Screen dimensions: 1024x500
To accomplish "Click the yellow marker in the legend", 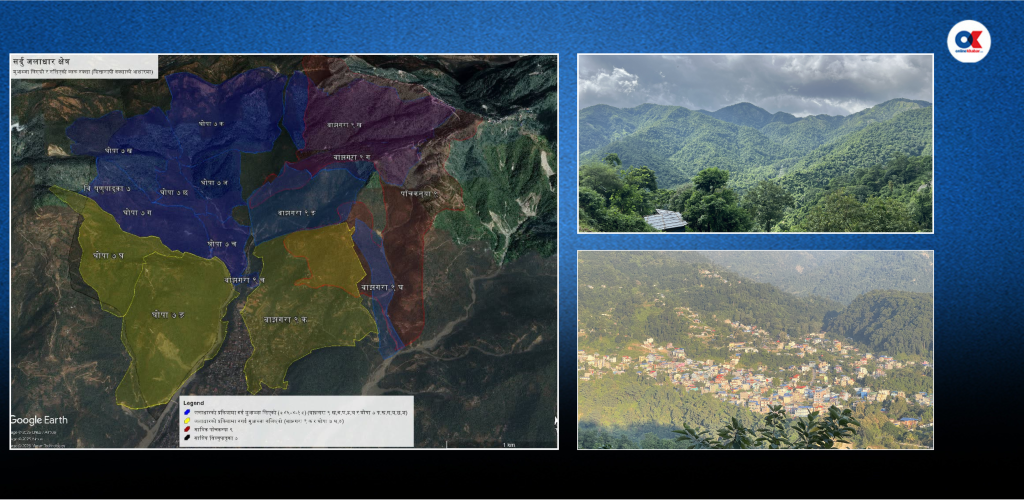I will tap(187, 419).
